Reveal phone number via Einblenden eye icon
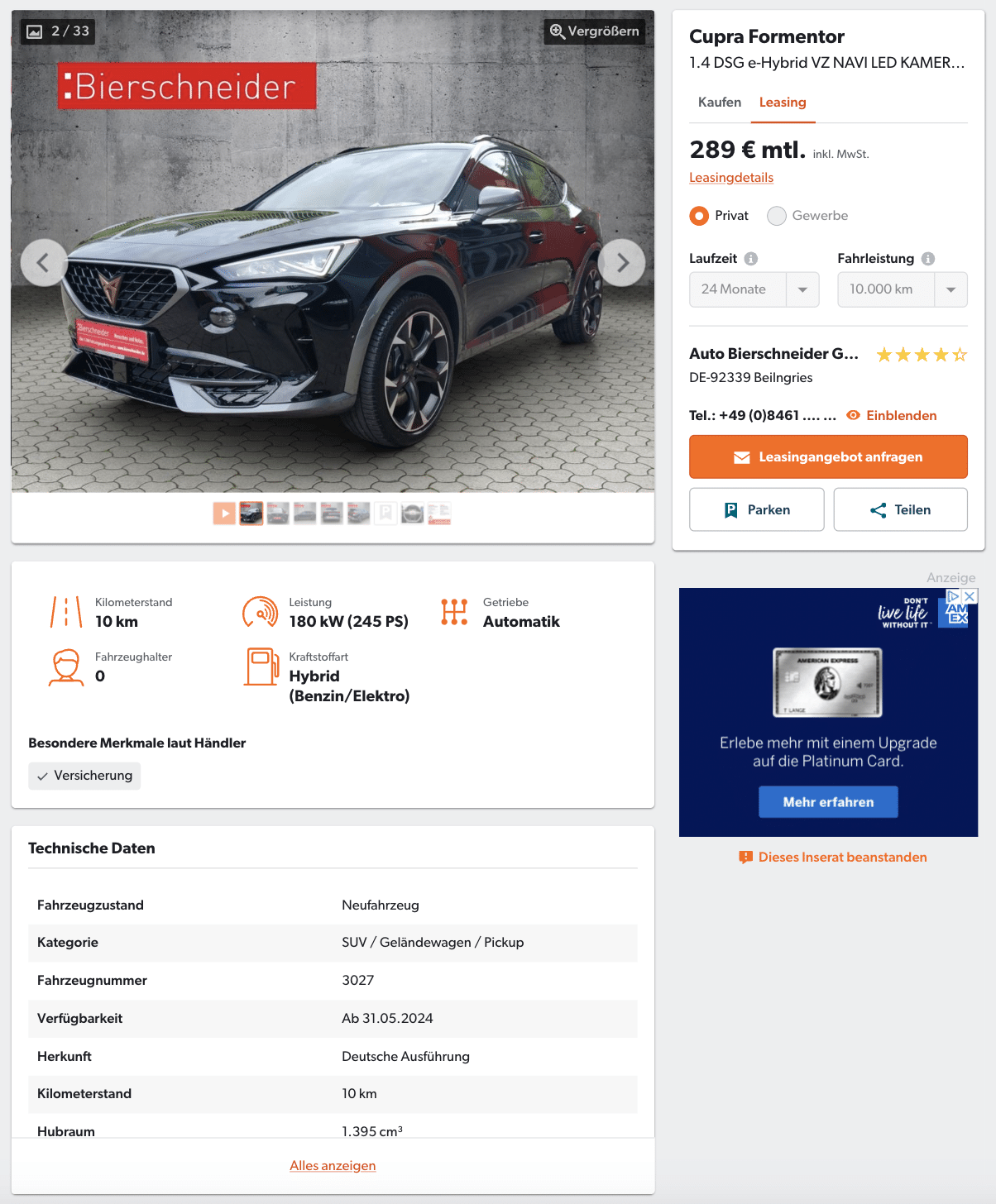Screen dimensions: 996x1204 point(853,415)
